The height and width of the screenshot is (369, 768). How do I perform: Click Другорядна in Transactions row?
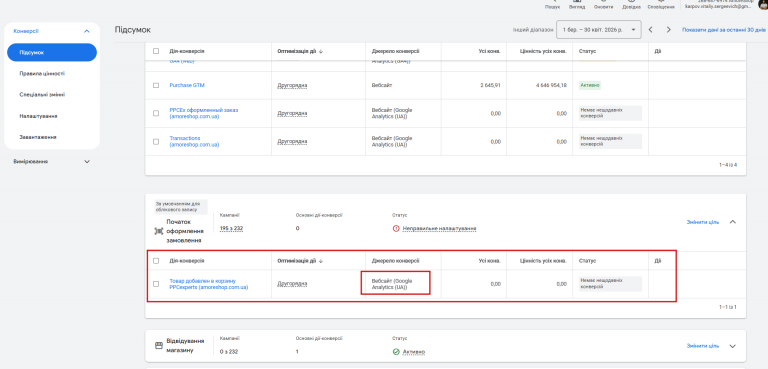[x=292, y=142]
